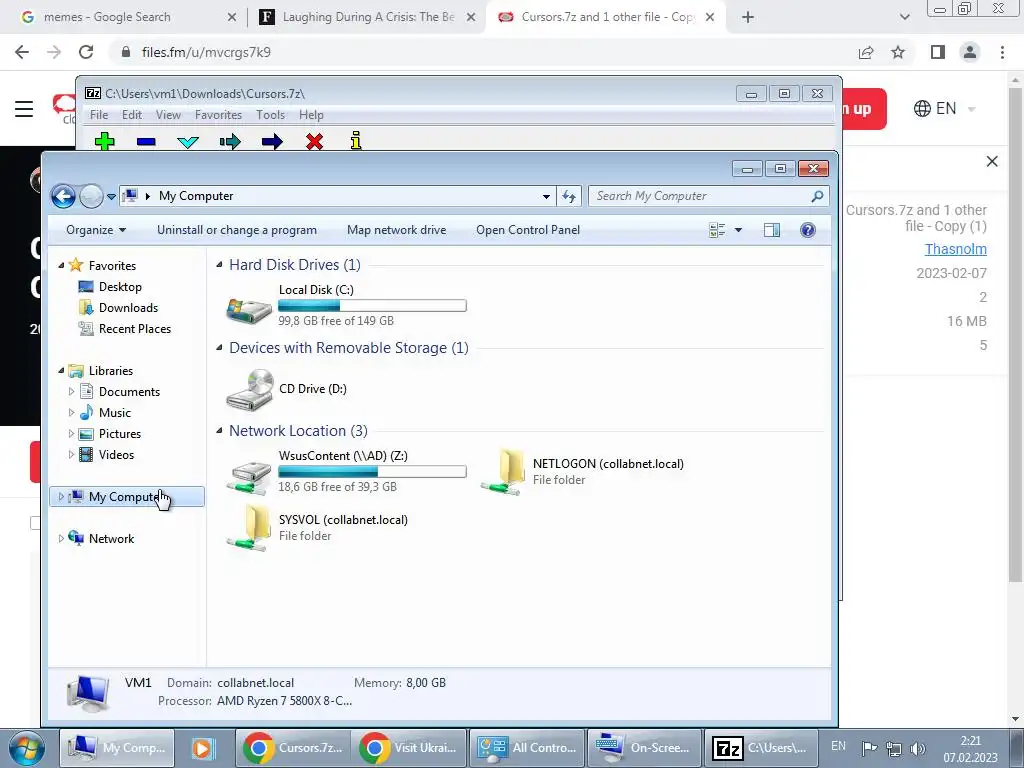Click the Move arrow icon in 7-Zip
This screenshot has width=1024, height=768.
(x=272, y=141)
